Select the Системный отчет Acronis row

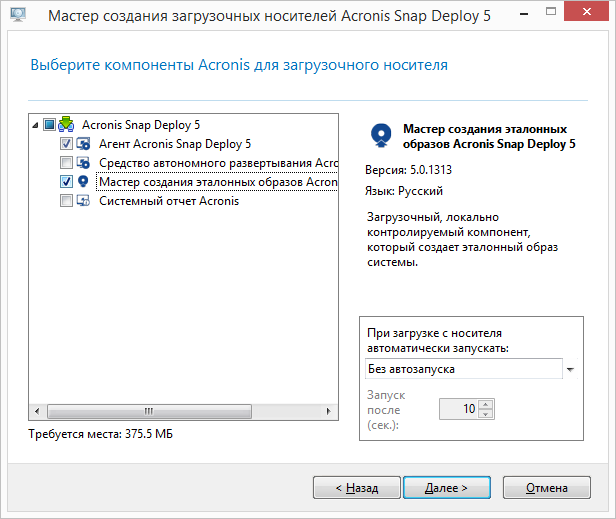169,201
